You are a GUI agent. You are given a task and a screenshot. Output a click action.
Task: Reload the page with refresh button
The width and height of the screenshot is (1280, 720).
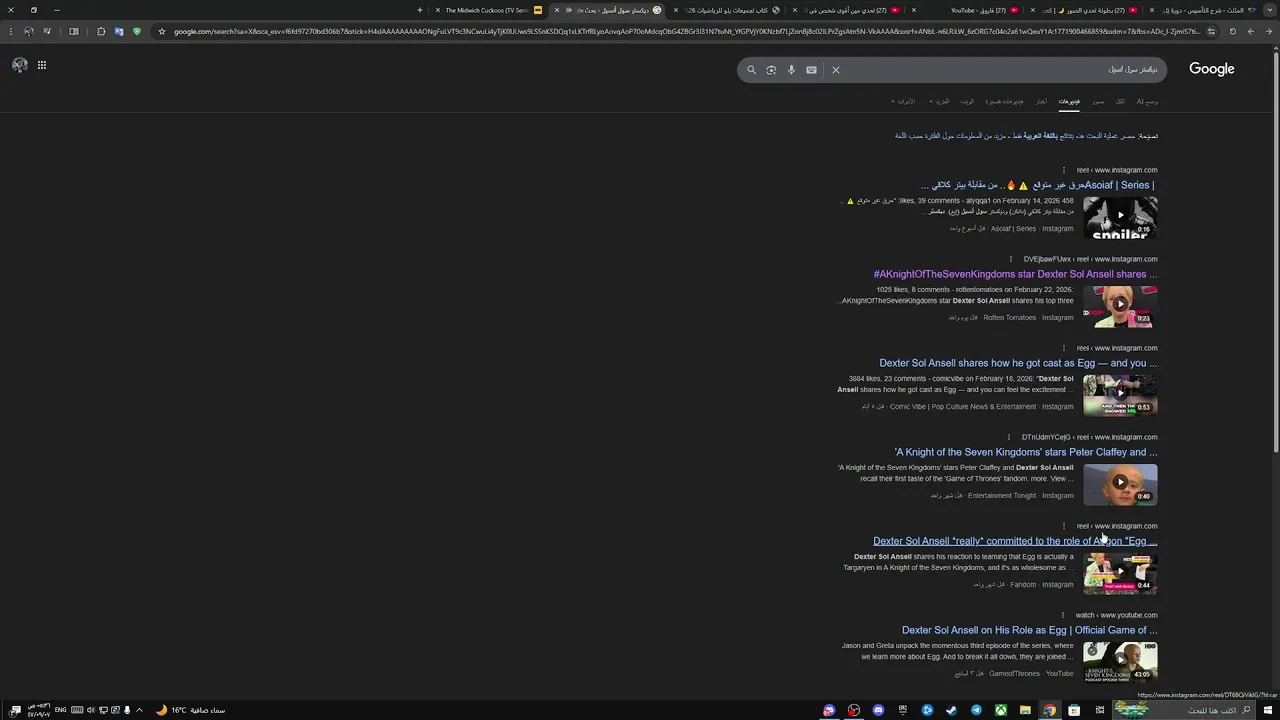[x=1232, y=31]
